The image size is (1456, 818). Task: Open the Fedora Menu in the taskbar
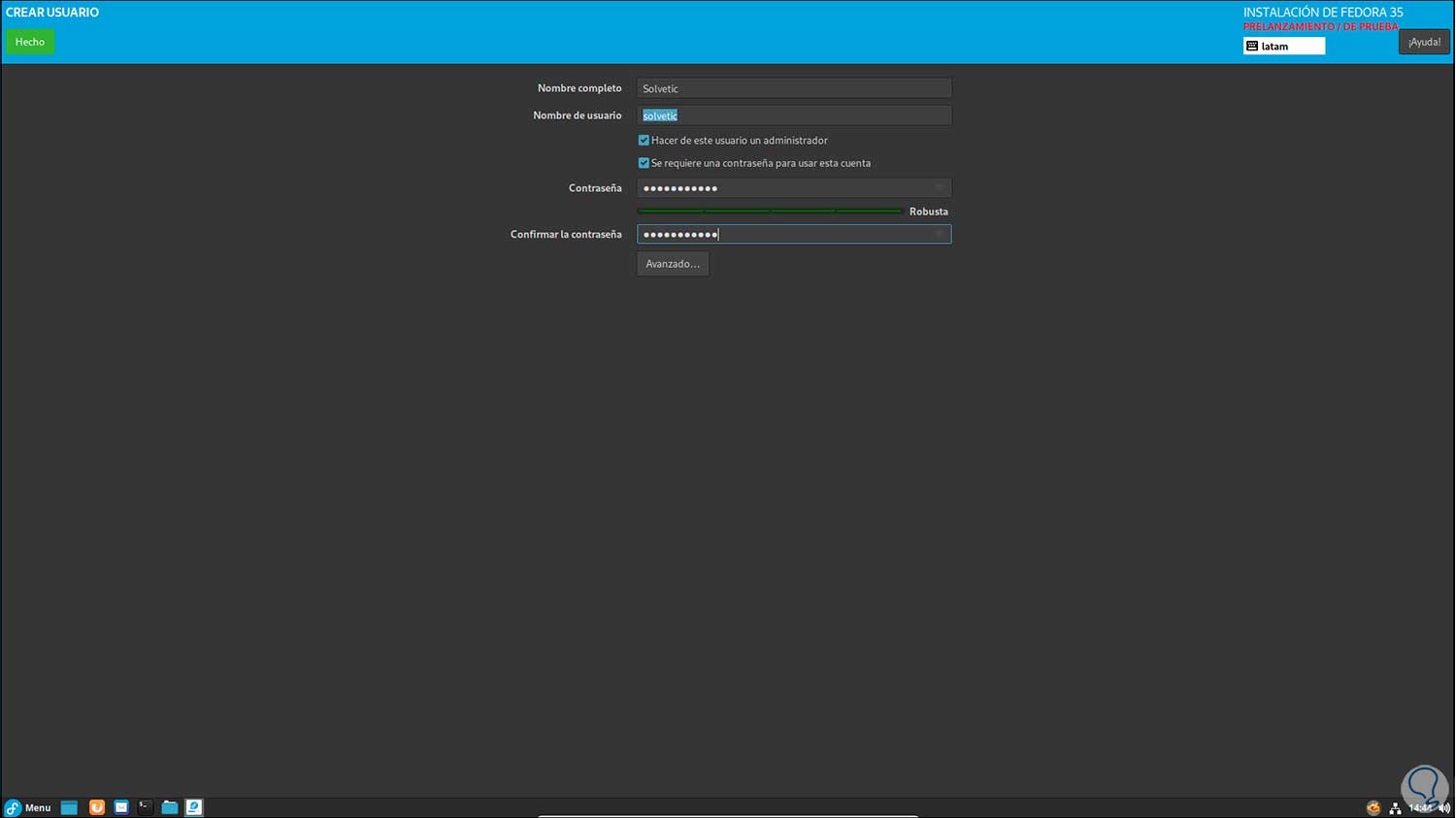click(28, 807)
